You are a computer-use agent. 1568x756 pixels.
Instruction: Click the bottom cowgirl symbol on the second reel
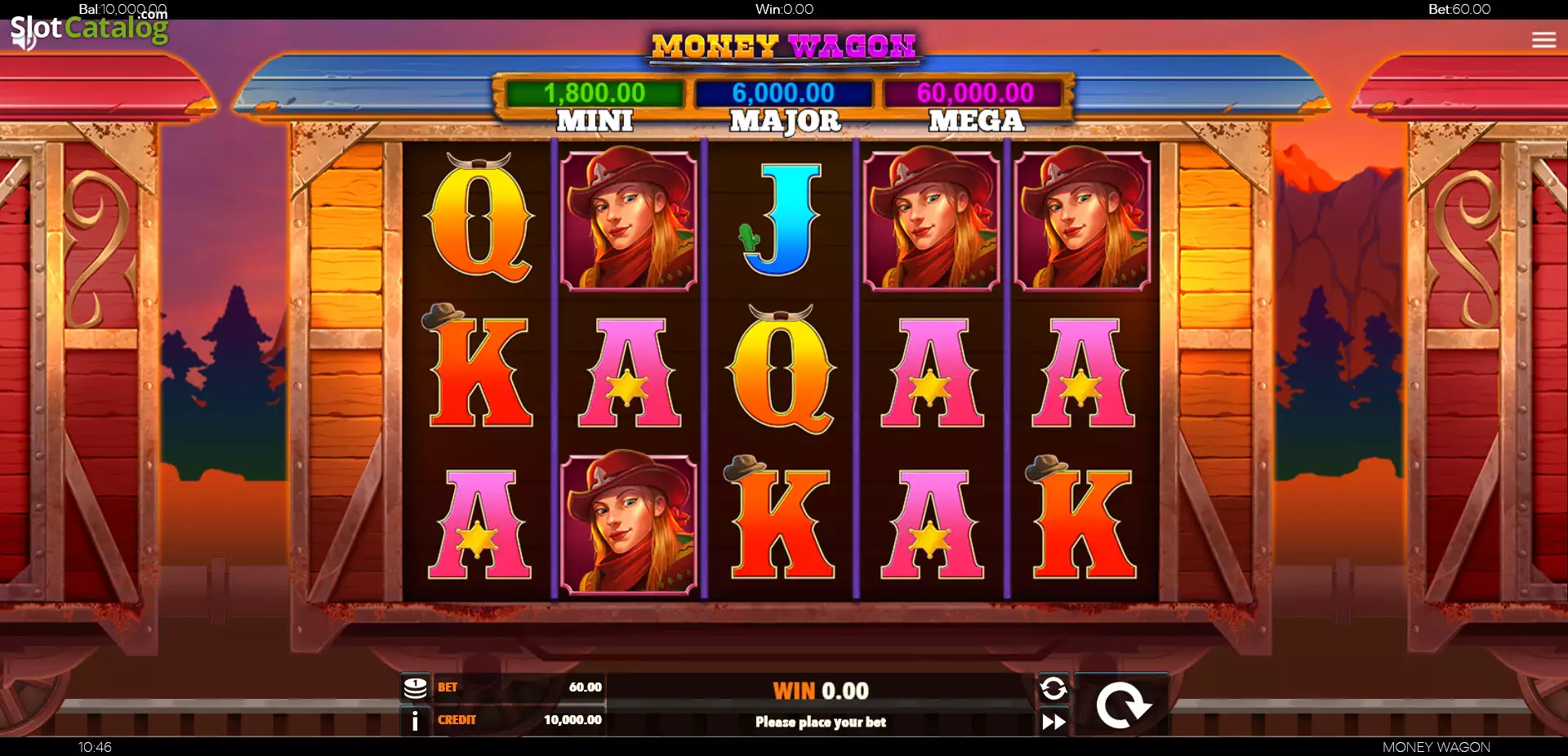tap(629, 523)
